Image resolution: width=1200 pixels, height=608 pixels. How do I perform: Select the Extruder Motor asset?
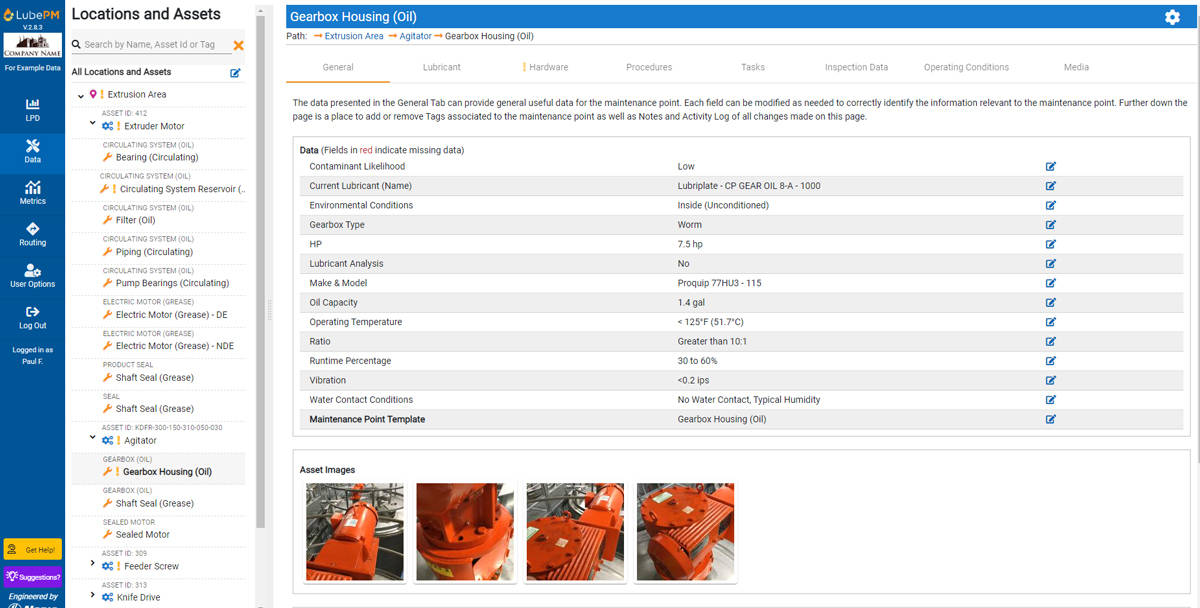click(x=154, y=127)
